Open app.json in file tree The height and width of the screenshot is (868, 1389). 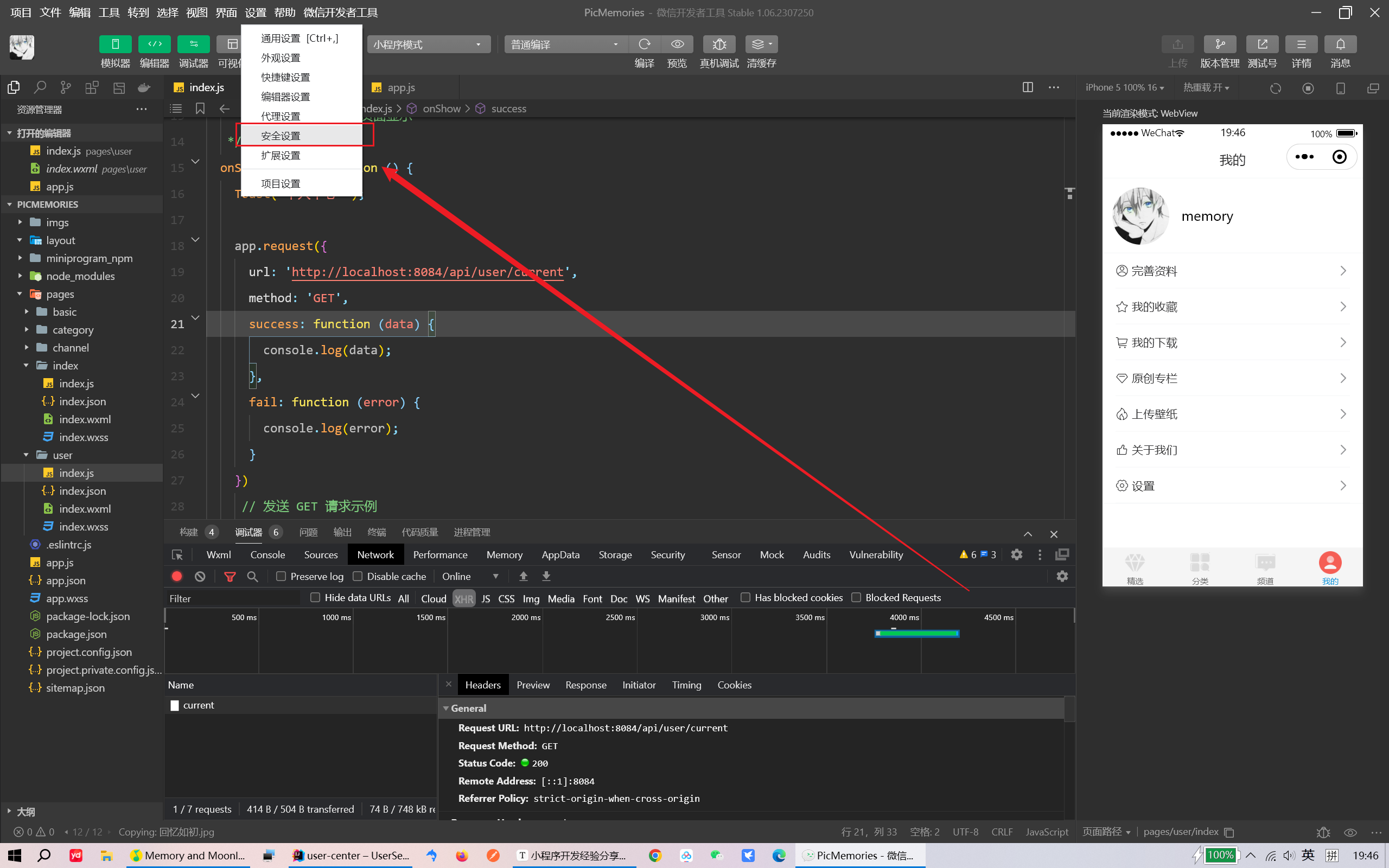[x=66, y=580]
